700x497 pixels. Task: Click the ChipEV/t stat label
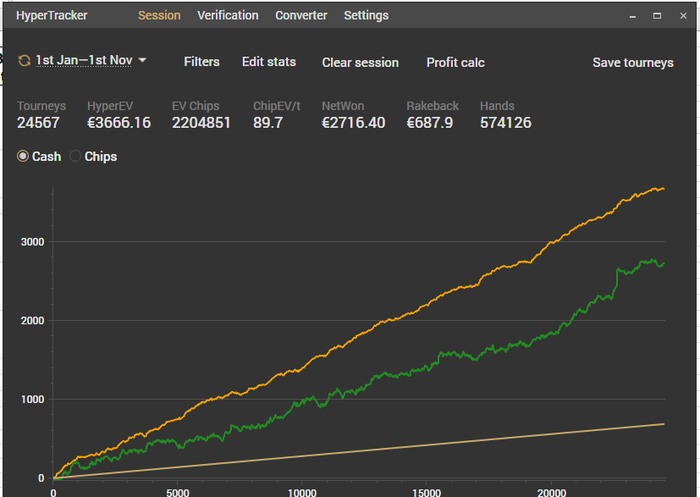(x=277, y=106)
